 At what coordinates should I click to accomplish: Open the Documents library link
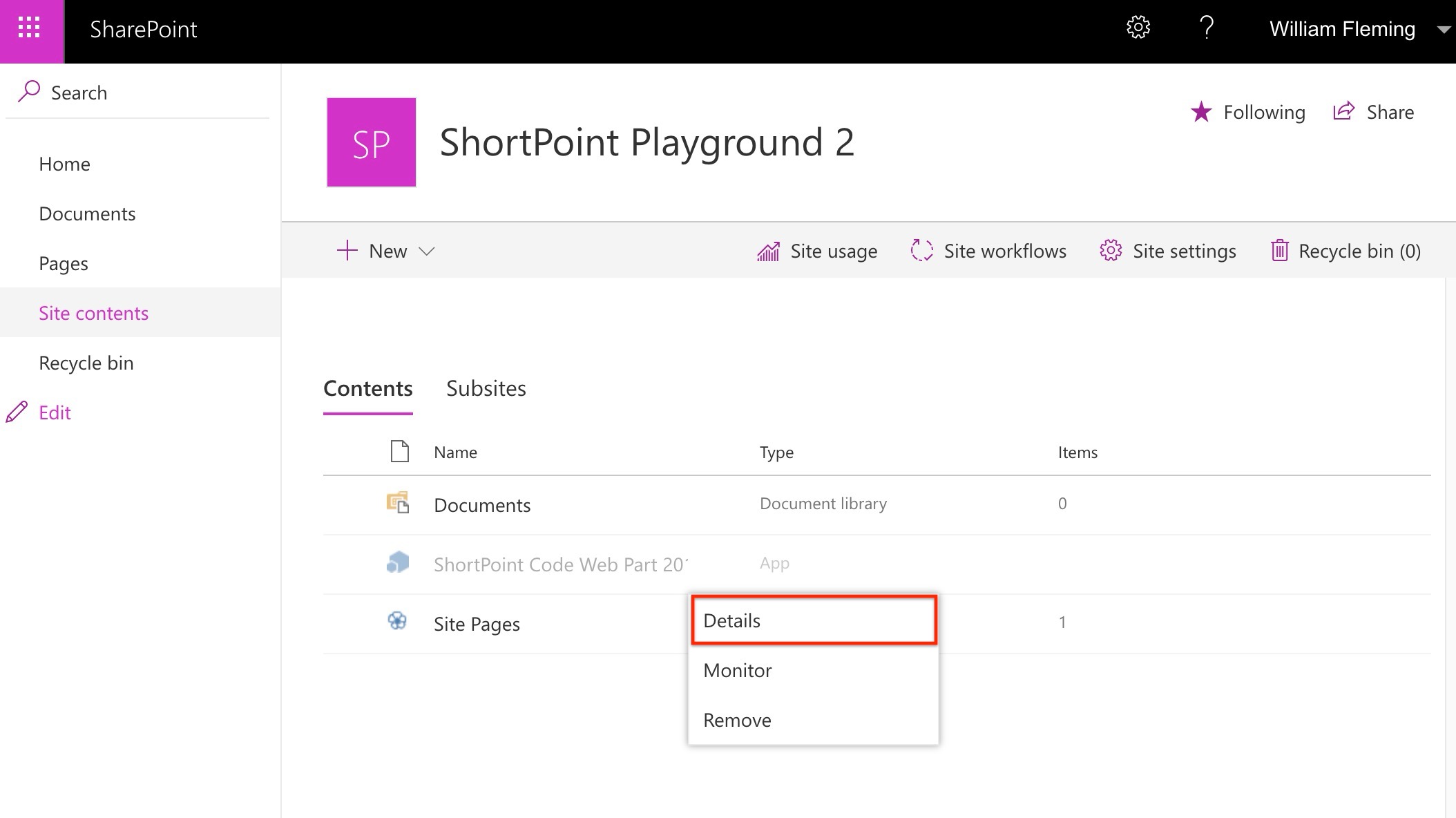[x=482, y=505]
